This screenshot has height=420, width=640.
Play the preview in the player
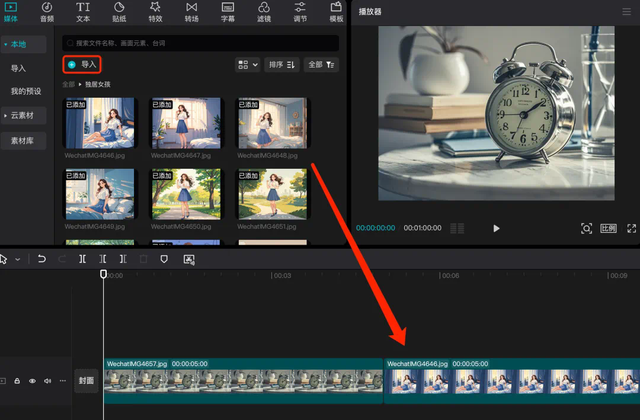[496, 228]
